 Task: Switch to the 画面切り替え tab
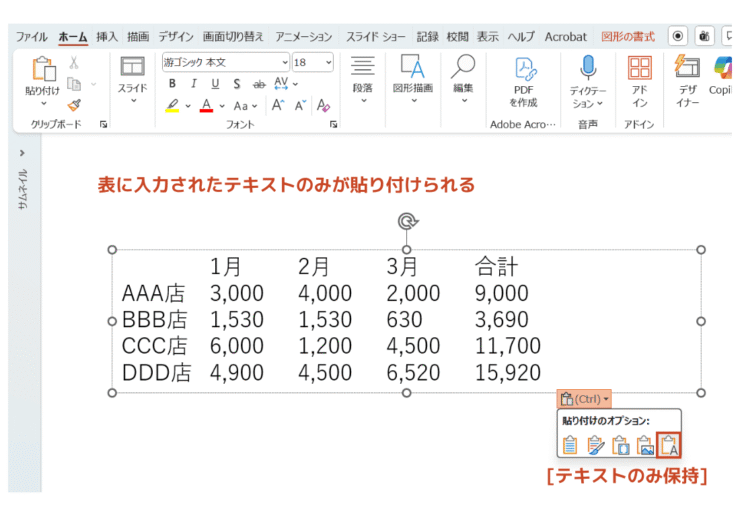tap(233, 36)
